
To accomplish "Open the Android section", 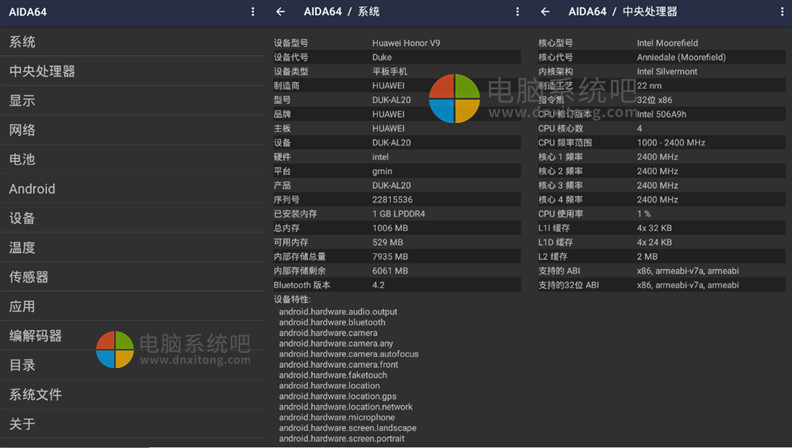I will pyautogui.click(x=132, y=189).
